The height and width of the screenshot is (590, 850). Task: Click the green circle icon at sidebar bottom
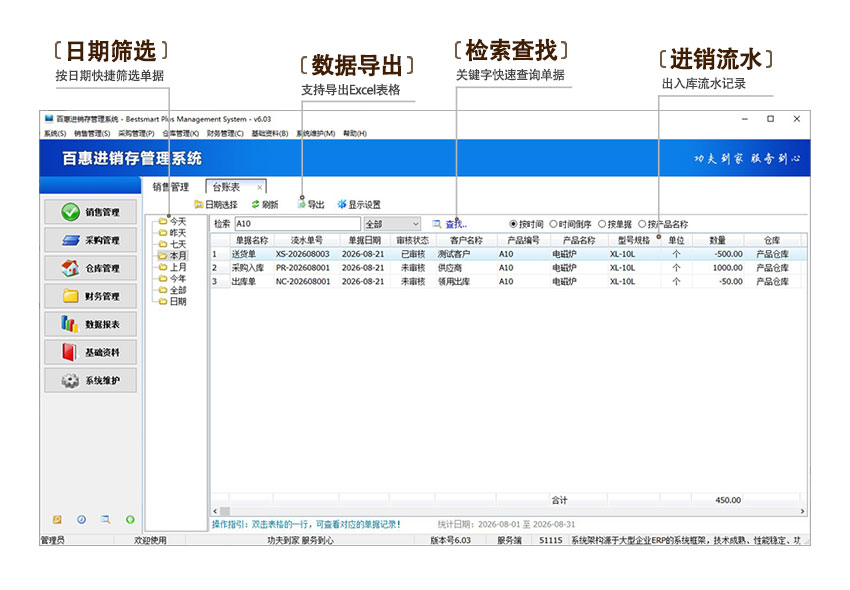pyautogui.click(x=130, y=520)
